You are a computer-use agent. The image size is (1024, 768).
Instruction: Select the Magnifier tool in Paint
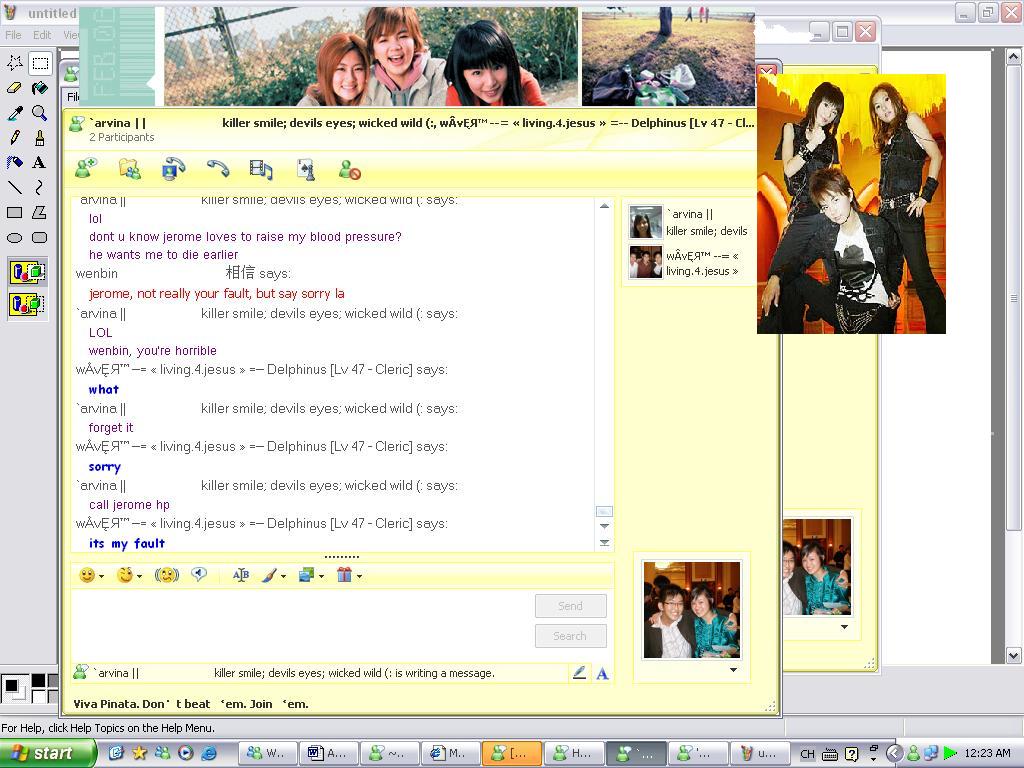point(40,112)
